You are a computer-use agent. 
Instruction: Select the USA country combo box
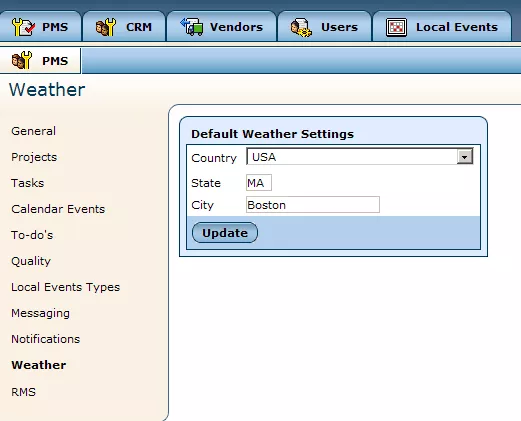360,156
